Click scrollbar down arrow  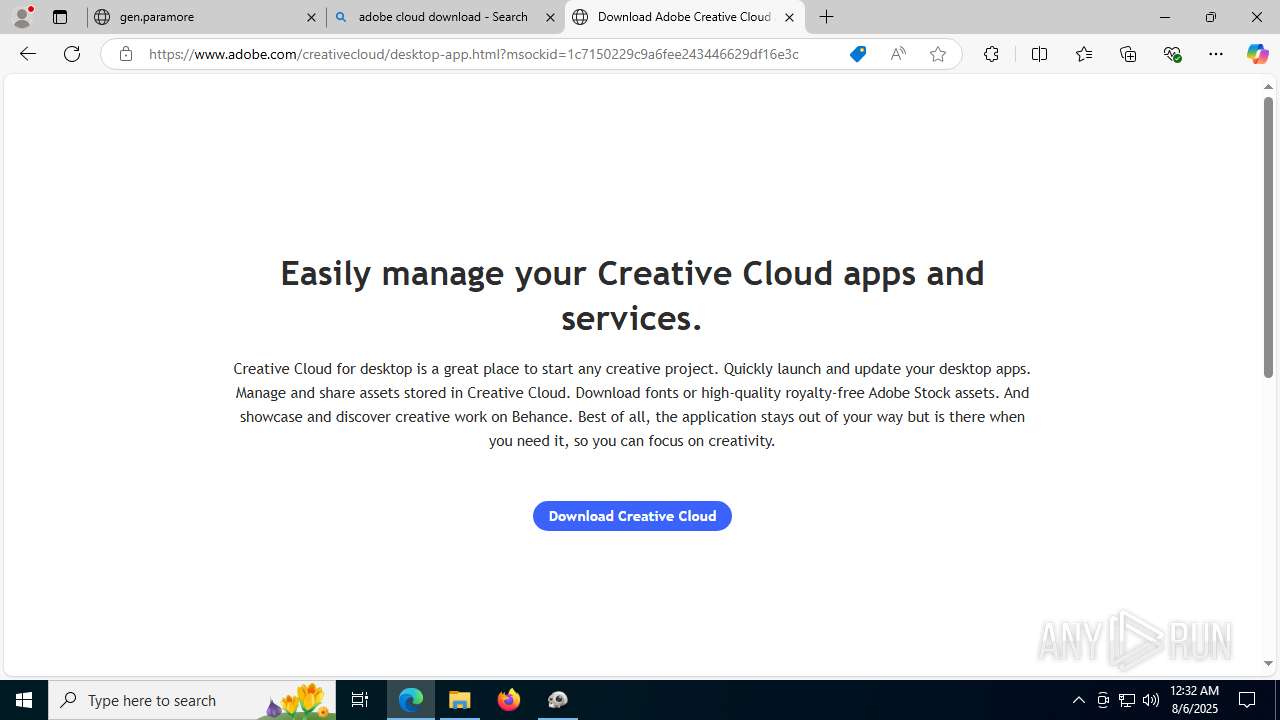[1268, 663]
